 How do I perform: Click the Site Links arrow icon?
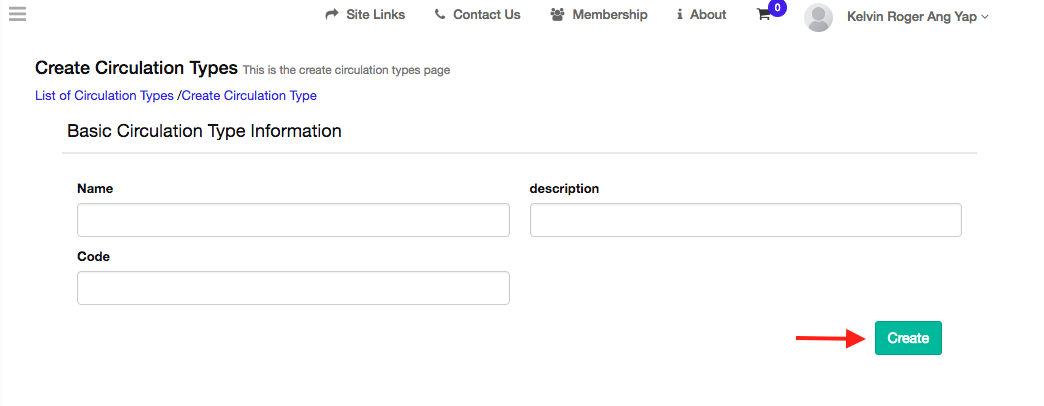(x=332, y=14)
